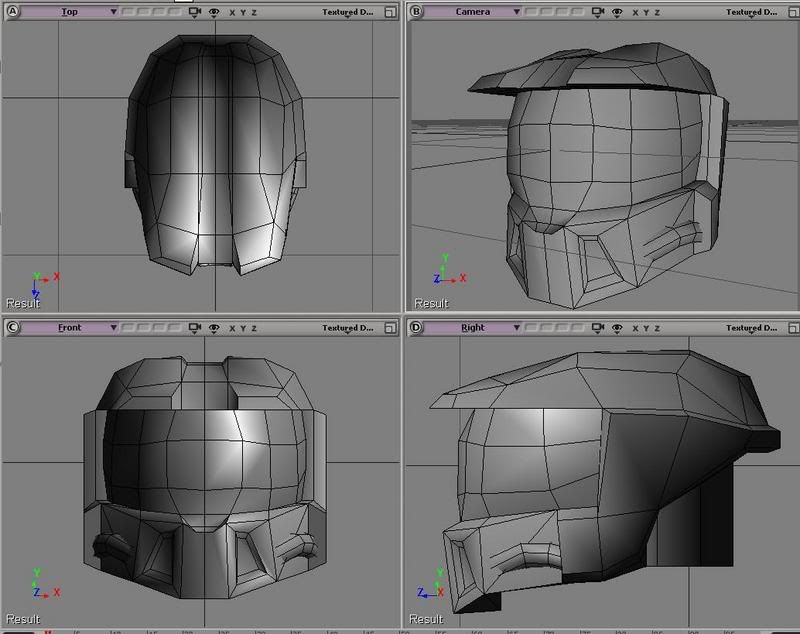Click the Result label in Top viewport
Screen dimensions: 800x634
[x=23, y=303]
